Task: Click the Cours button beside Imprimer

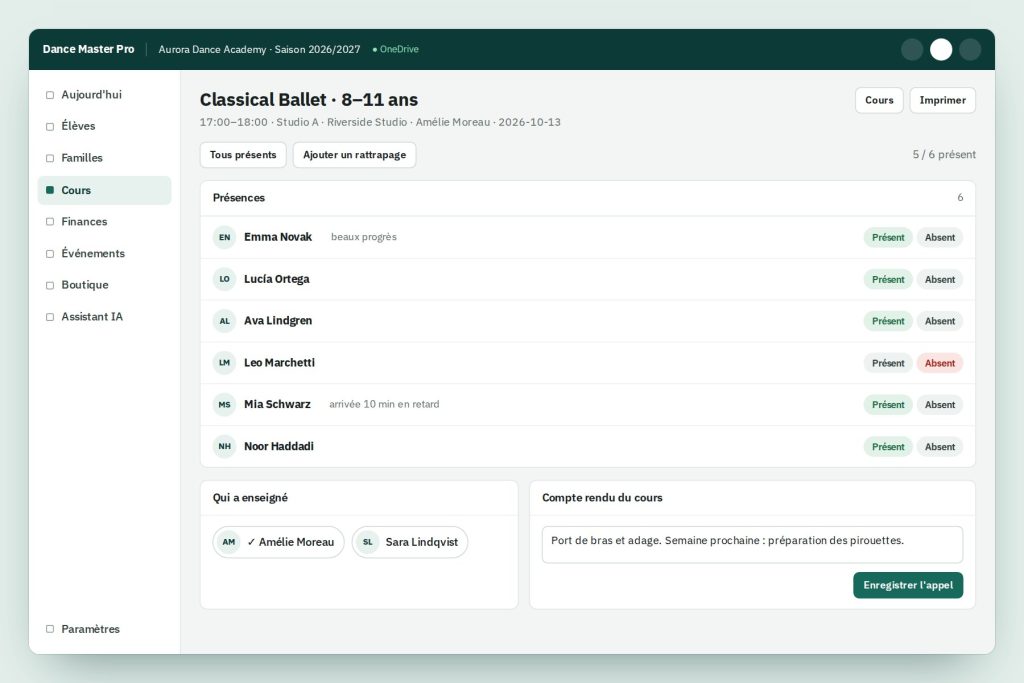Action: coord(879,100)
